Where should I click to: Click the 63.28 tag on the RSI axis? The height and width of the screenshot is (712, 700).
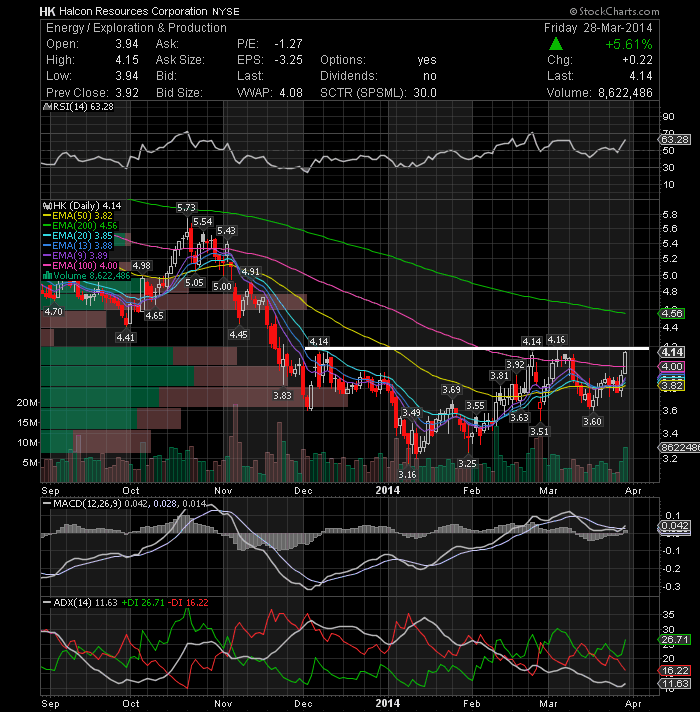coord(675,139)
